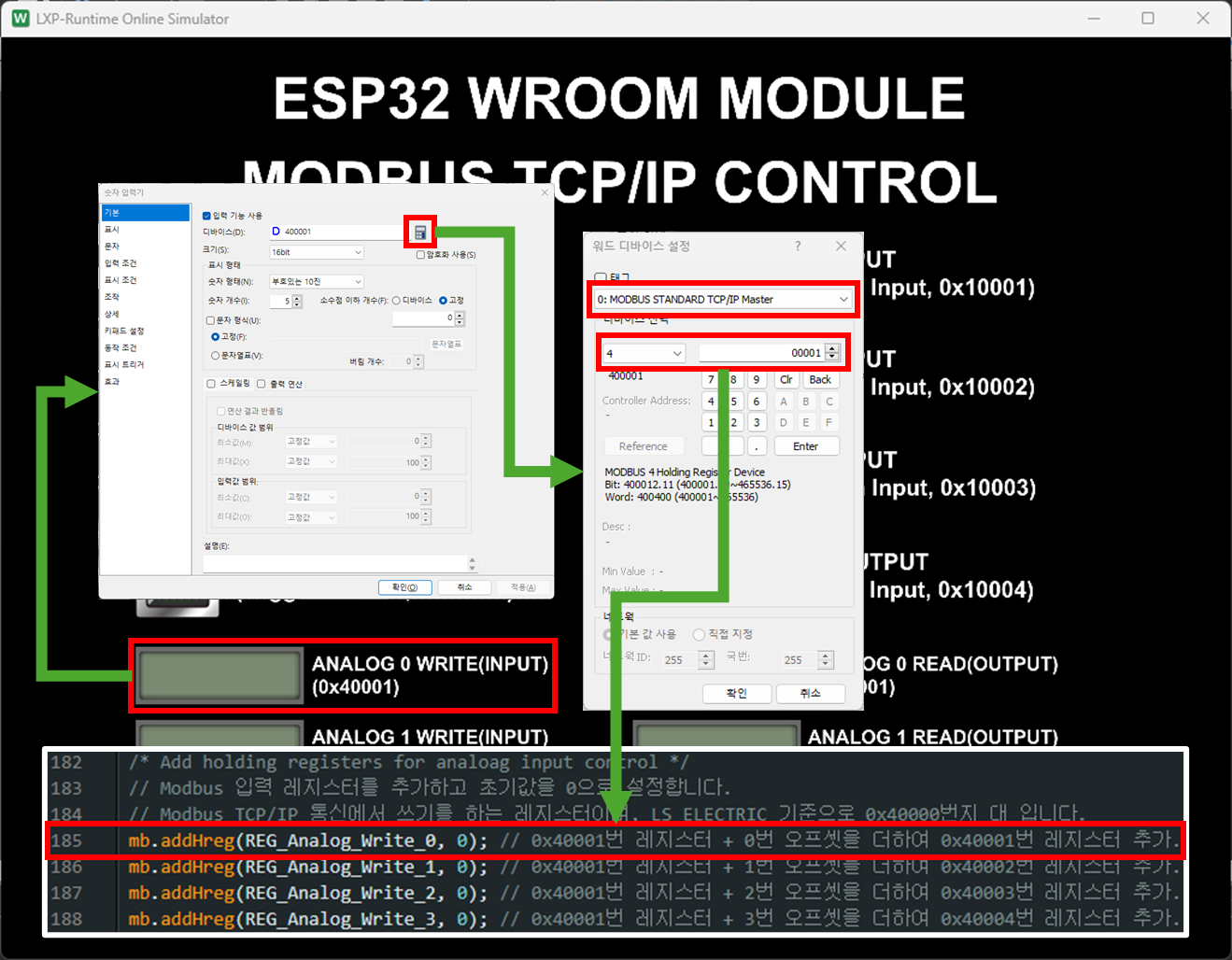Close the 숫자 입력기 dialog
This screenshot has width=1232, height=960.
[545, 192]
